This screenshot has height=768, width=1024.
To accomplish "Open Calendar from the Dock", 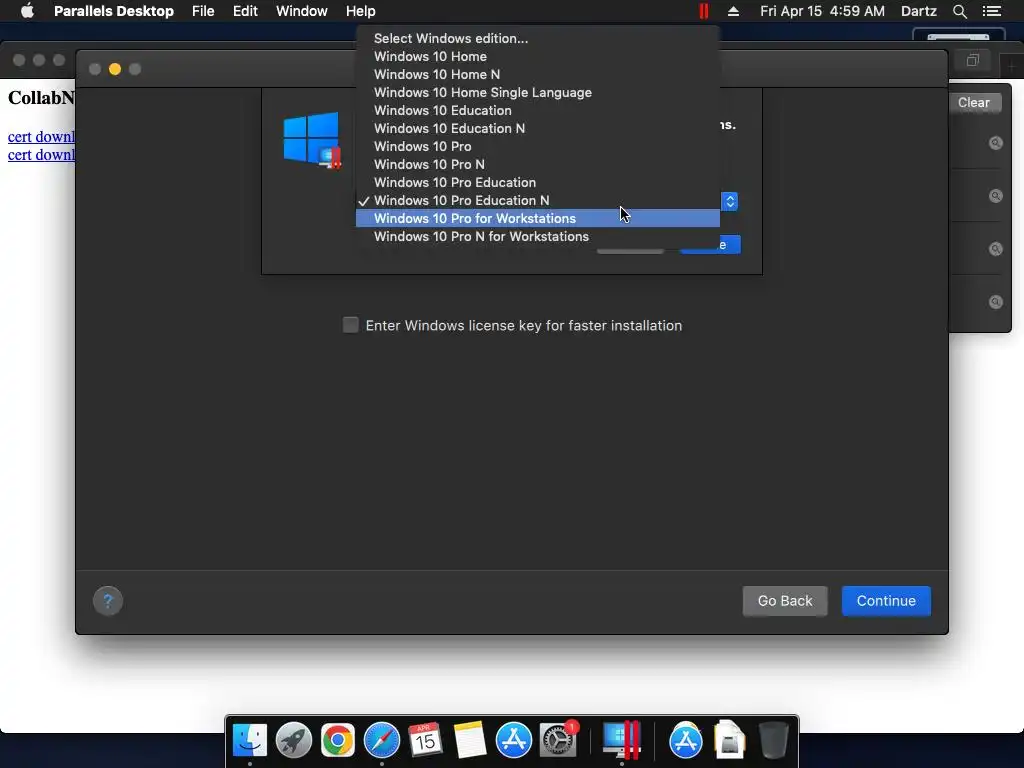I will click(425, 741).
